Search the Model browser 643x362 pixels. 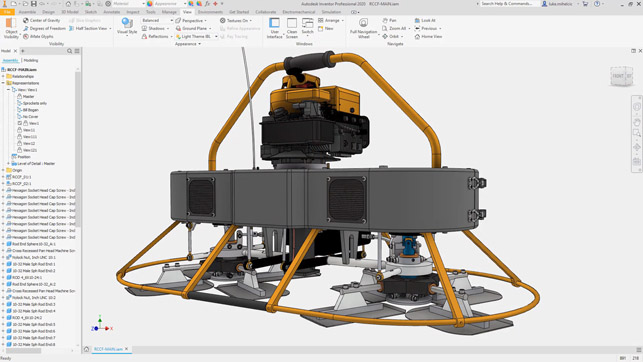[x=69, y=51]
